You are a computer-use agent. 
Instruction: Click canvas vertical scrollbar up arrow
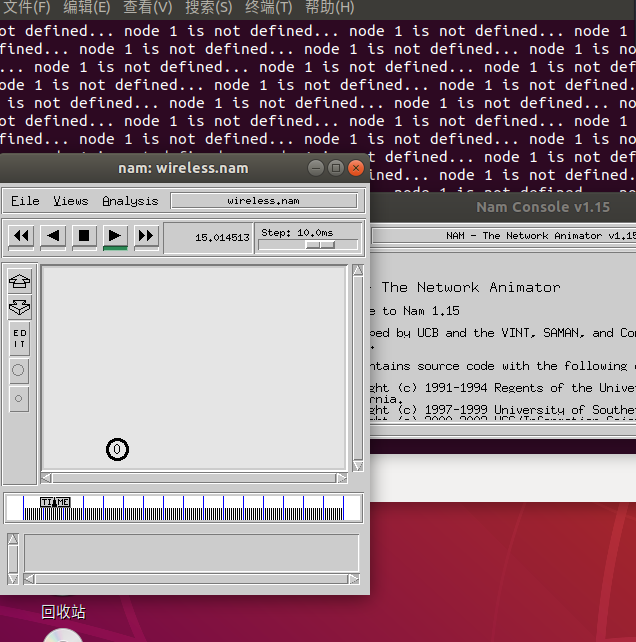(358, 271)
